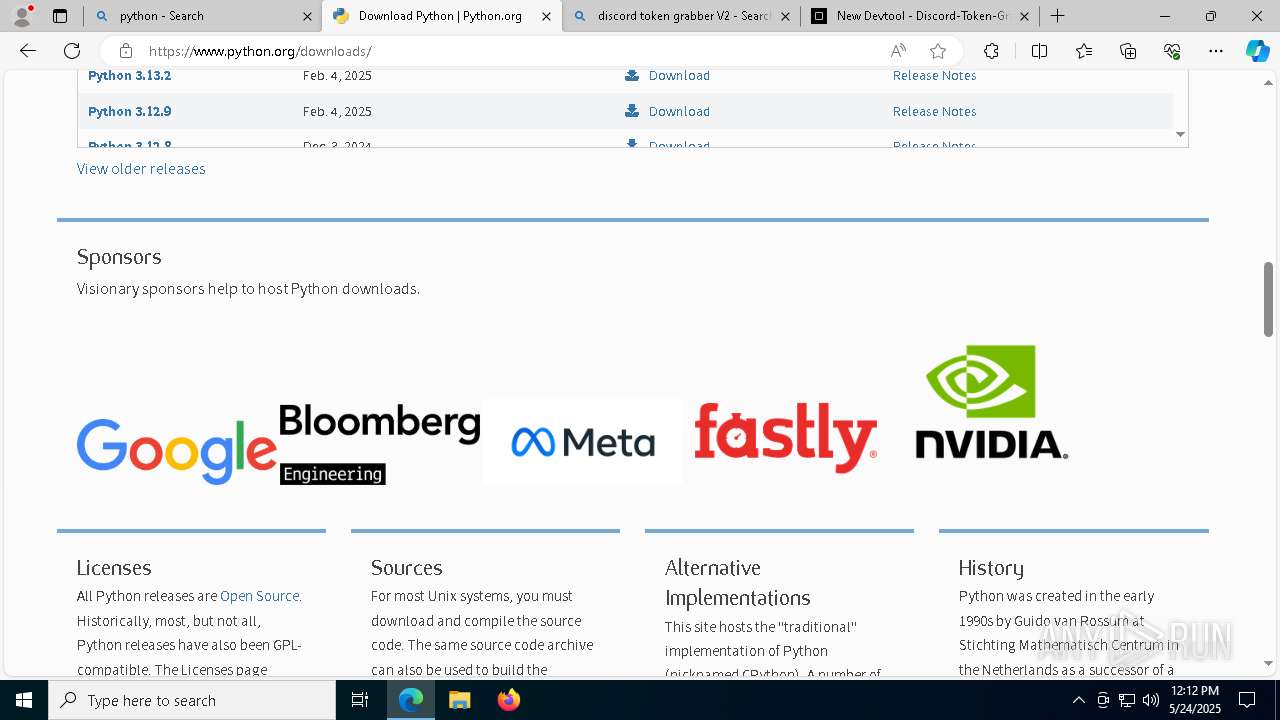
Task: Open Release Notes for Python 3.13.2
Action: 934,75
